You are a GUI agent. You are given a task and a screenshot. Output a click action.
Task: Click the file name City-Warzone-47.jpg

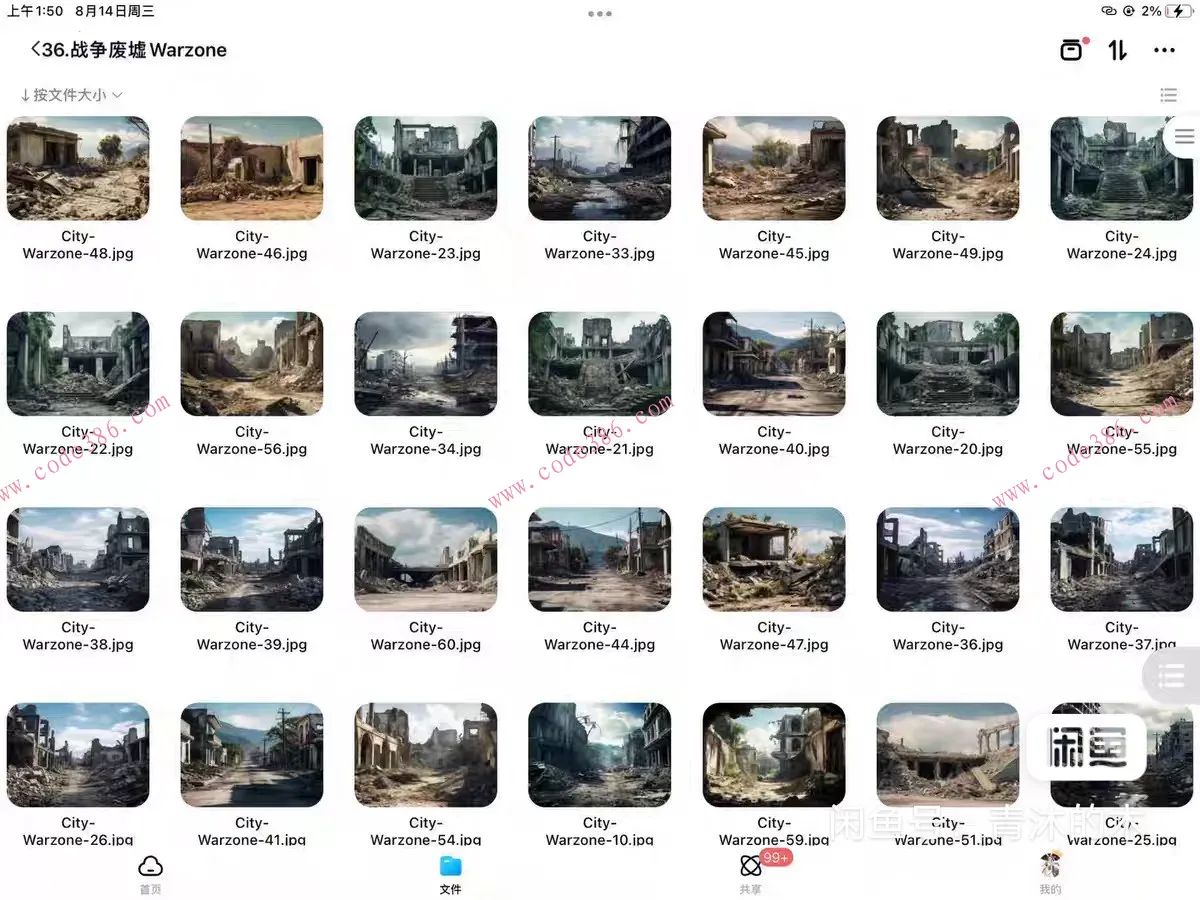pyautogui.click(x=774, y=636)
